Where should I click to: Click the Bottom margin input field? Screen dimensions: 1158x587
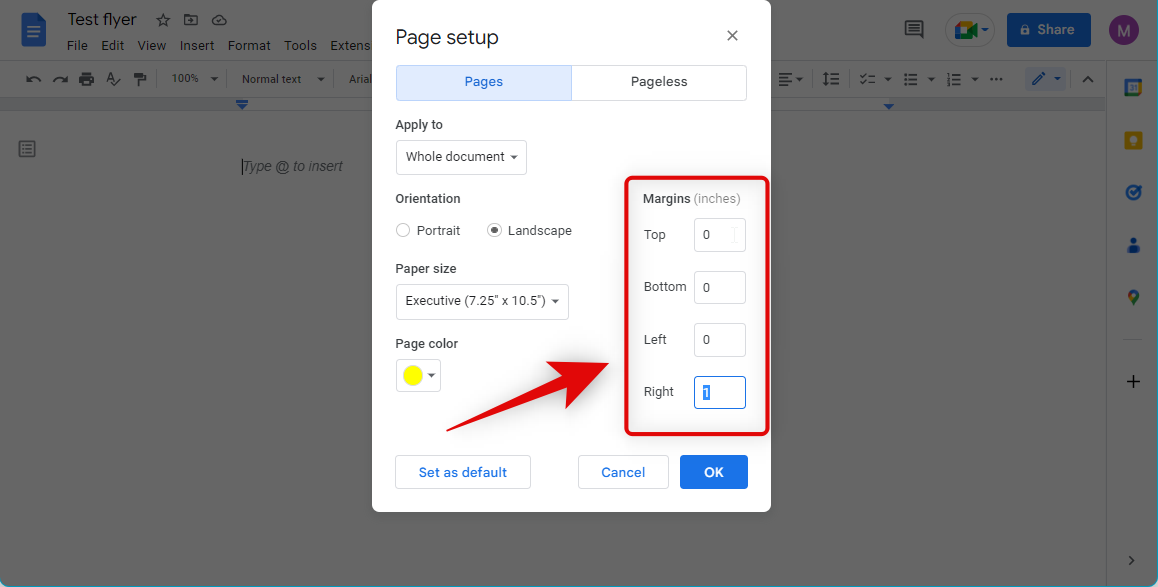pyautogui.click(x=719, y=287)
